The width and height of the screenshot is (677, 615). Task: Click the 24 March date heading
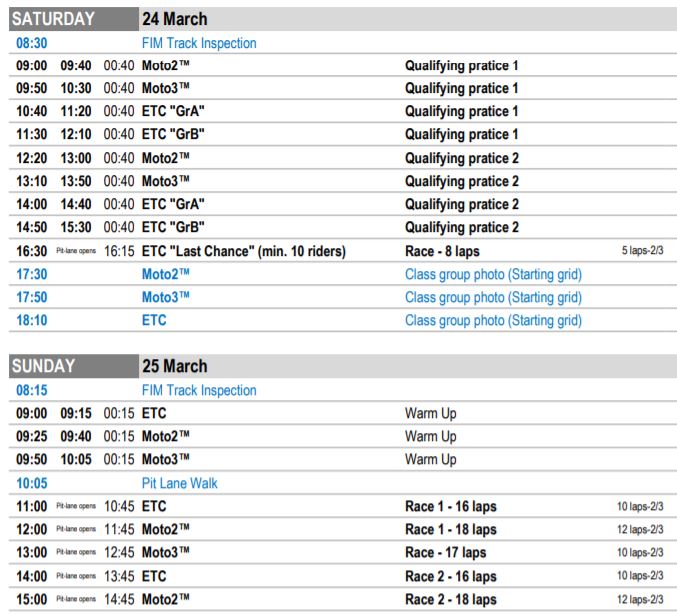click(174, 19)
